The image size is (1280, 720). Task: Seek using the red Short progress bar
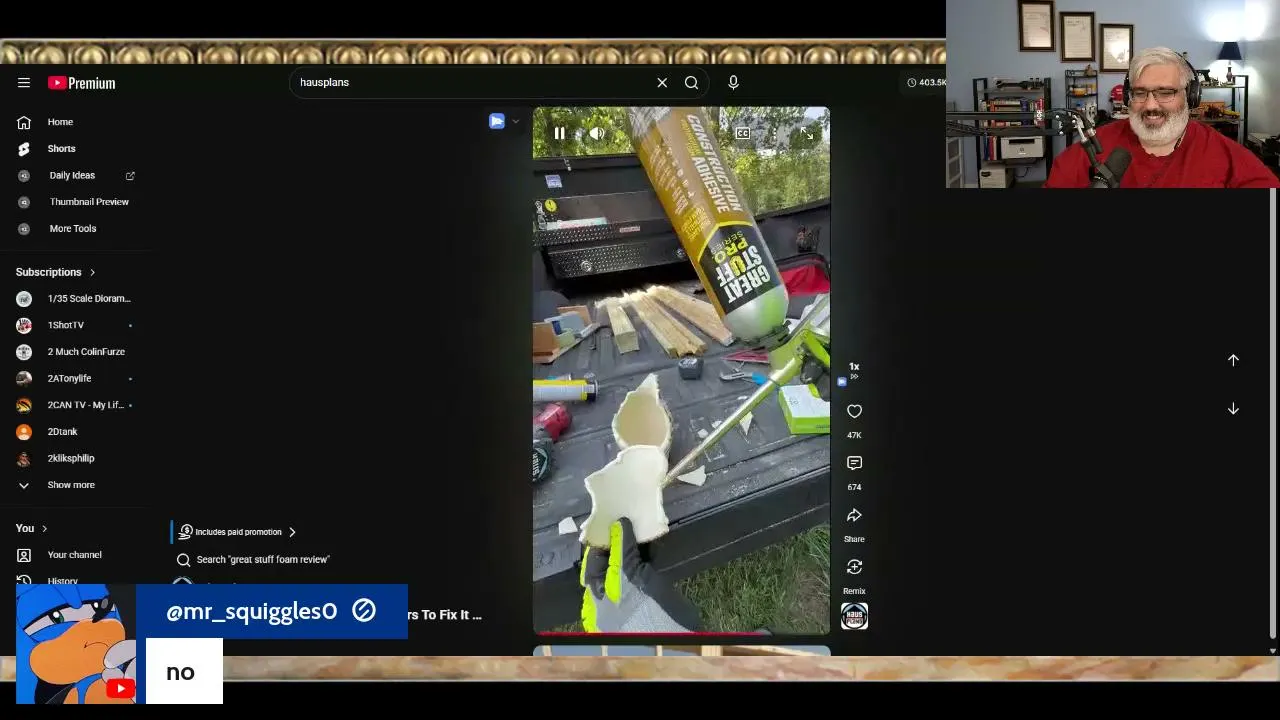click(681, 633)
